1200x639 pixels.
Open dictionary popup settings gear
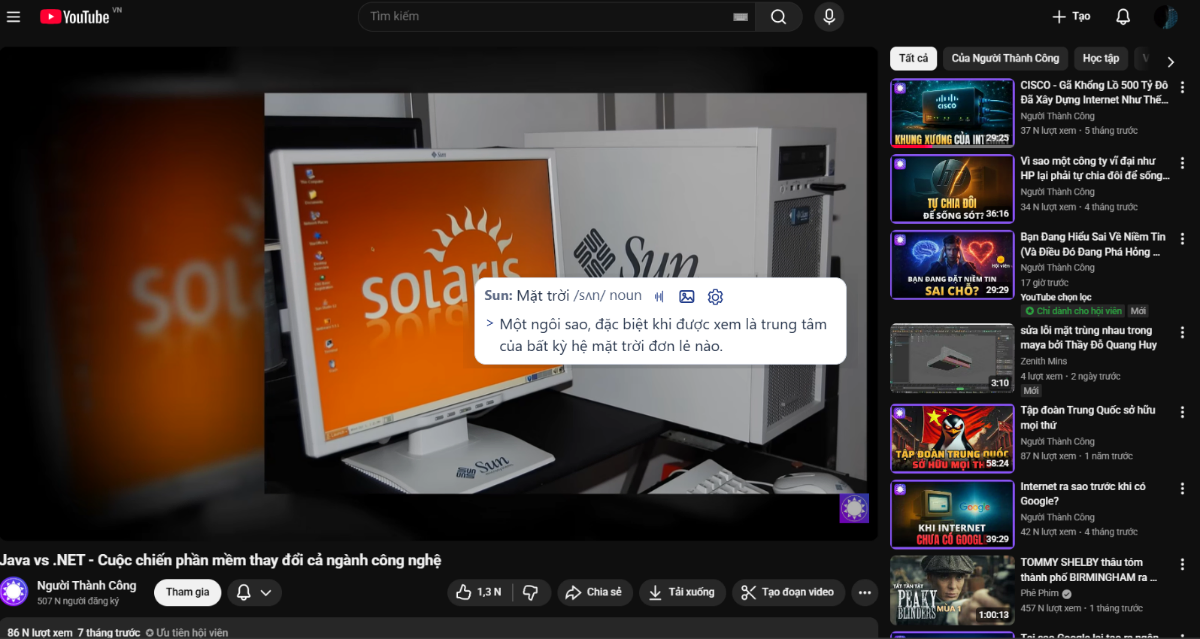point(715,296)
